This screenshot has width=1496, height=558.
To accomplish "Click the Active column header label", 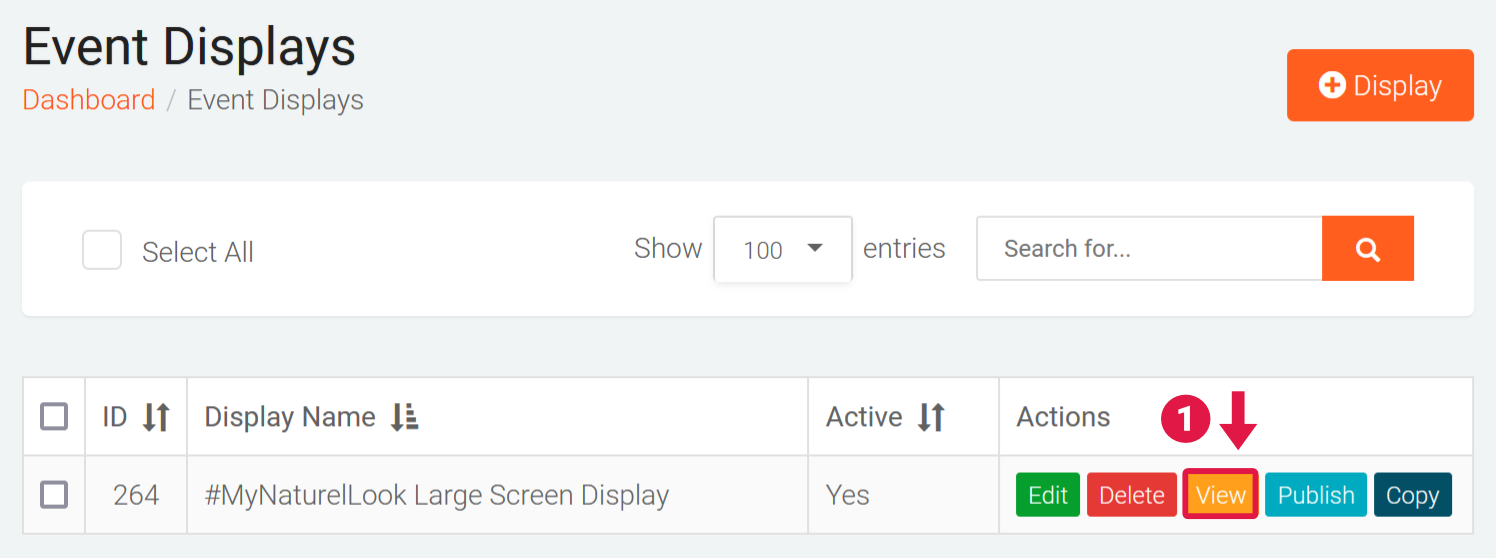I will point(864,417).
